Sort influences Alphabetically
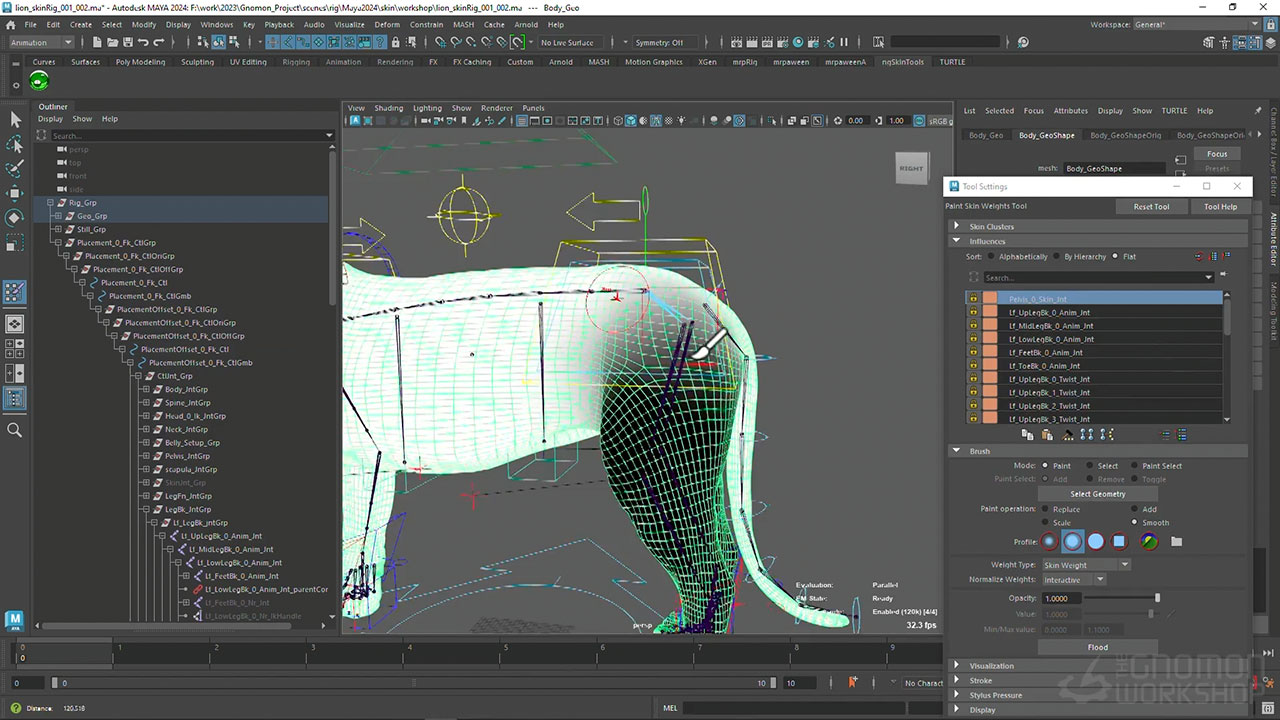Image resolution: width=1280 pixels, height=720 pixels. click(992, 257)
